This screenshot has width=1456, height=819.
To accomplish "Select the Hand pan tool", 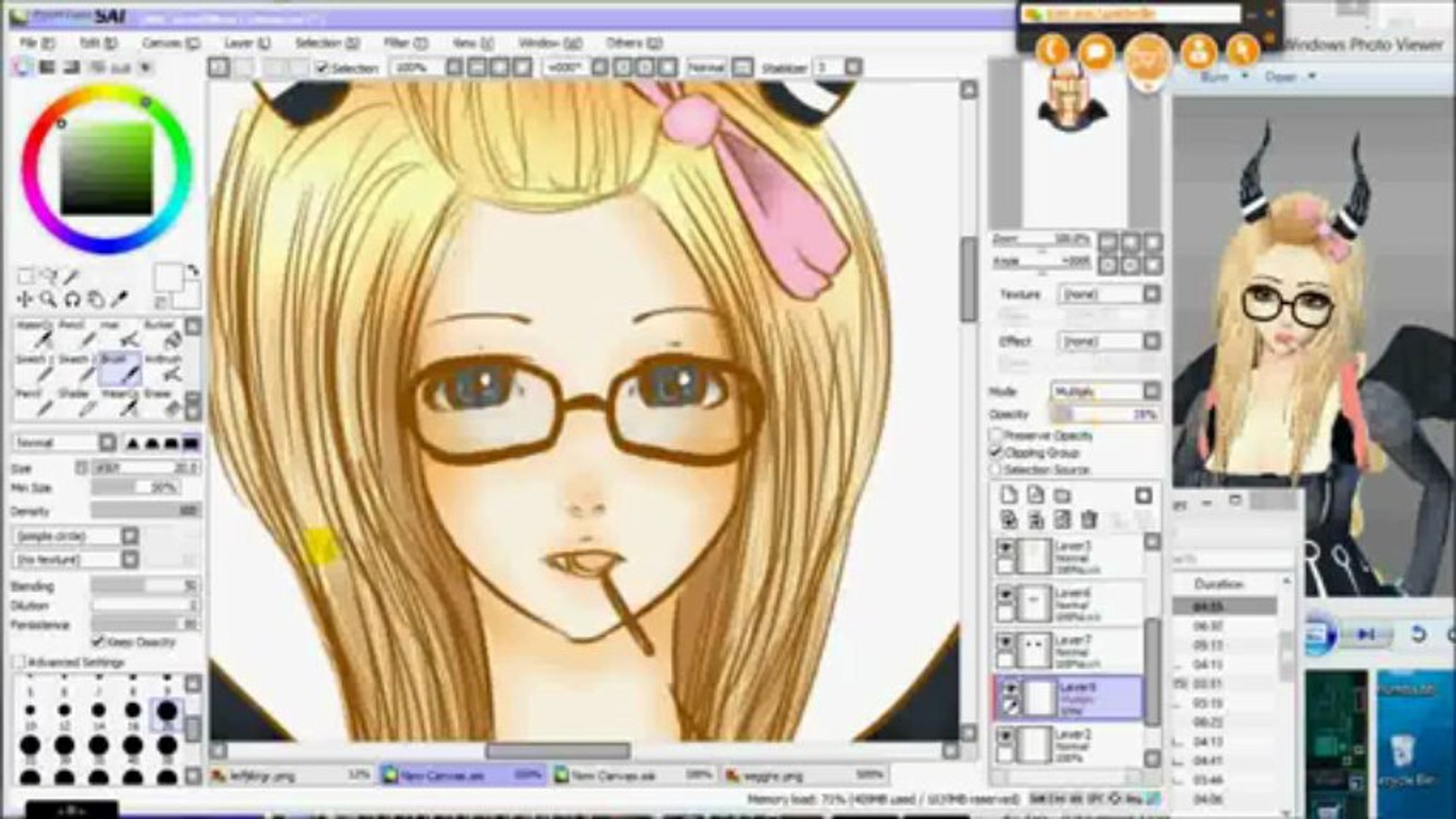I will pos(96,300).
